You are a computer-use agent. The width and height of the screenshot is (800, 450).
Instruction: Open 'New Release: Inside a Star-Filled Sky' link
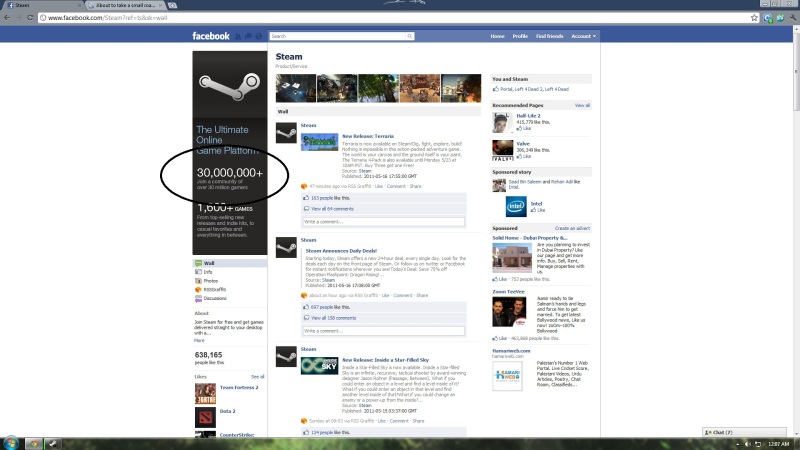click(x=385, y=360)
